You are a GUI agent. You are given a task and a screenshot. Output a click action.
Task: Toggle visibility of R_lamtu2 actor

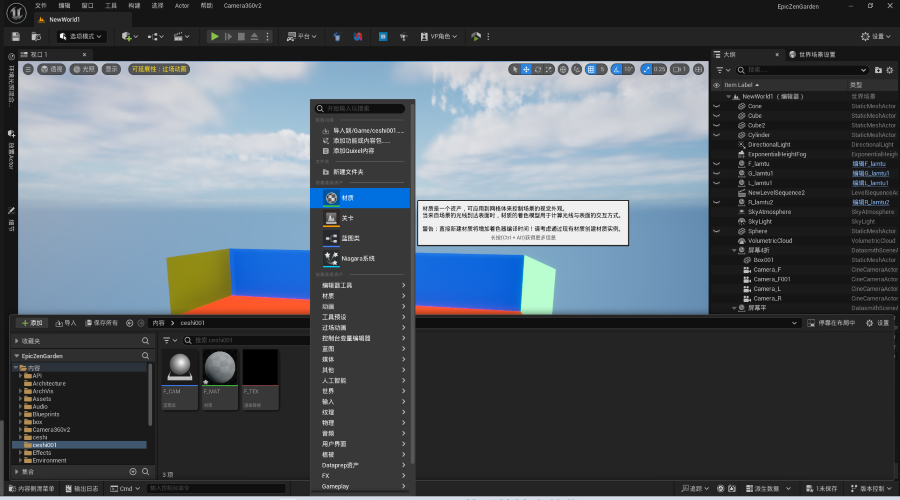[x=716, y=202]
